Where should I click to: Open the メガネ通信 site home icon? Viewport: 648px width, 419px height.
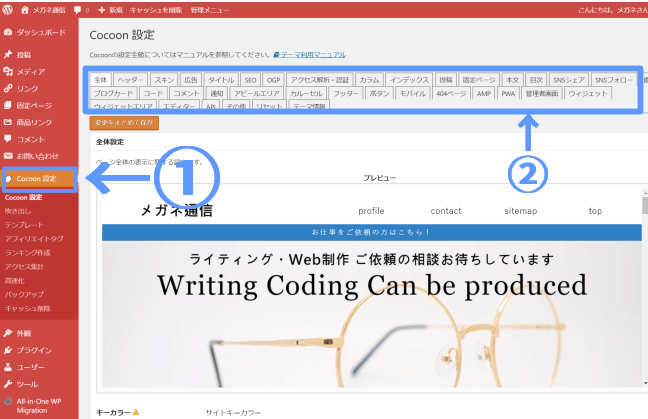(x=25, y=10)
